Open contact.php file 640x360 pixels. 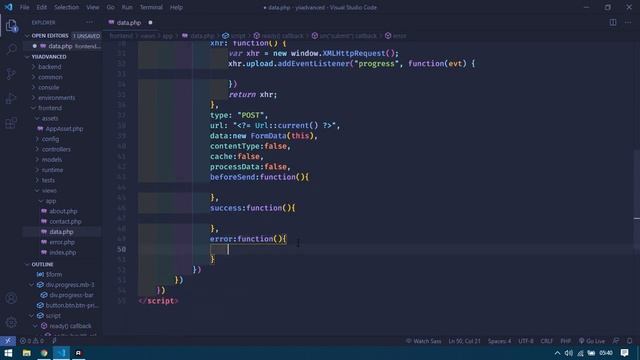(x=65, y=221)
